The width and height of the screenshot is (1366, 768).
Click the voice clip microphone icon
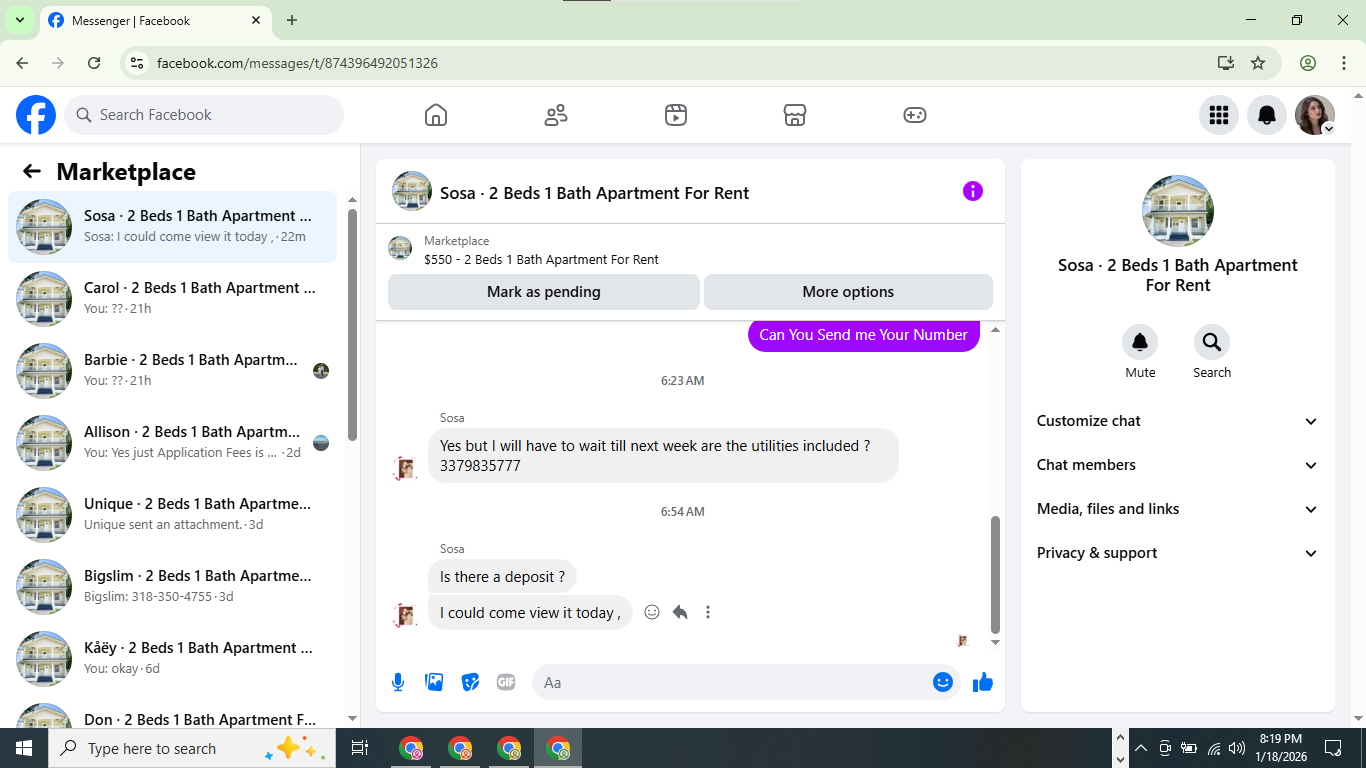(x=398, y=682)
